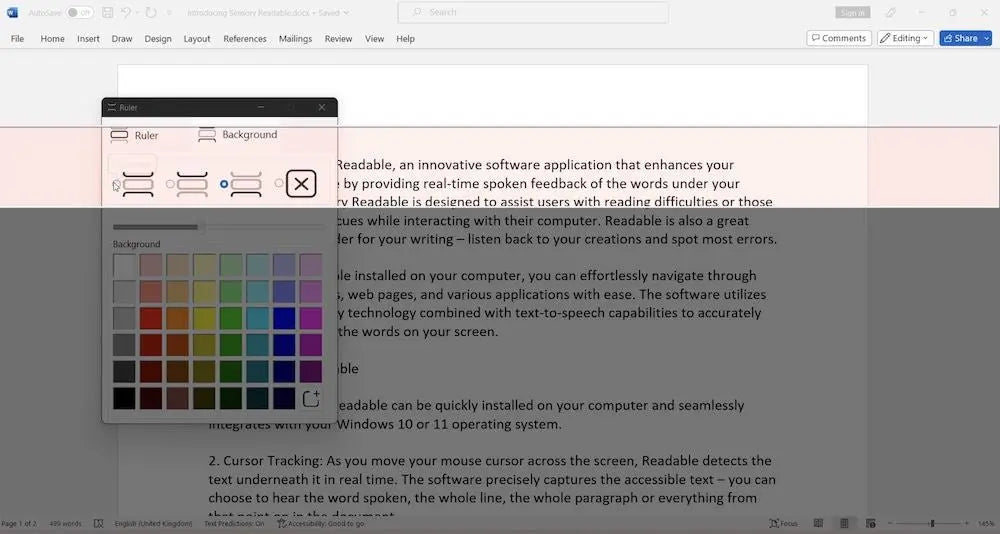1000x534 pixels.
Task: Open the References ribbon tab
Action: click(x=245, y=38)
